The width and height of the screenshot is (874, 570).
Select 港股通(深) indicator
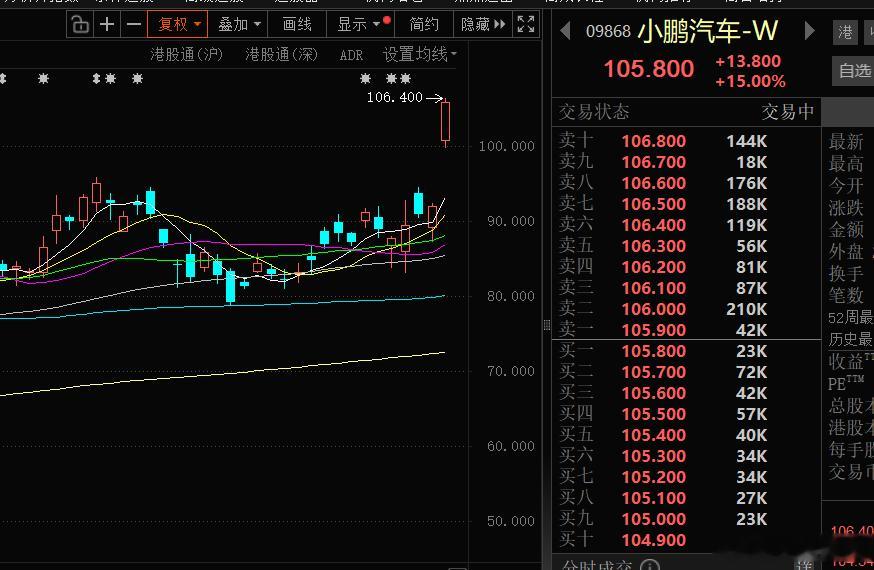281,55
